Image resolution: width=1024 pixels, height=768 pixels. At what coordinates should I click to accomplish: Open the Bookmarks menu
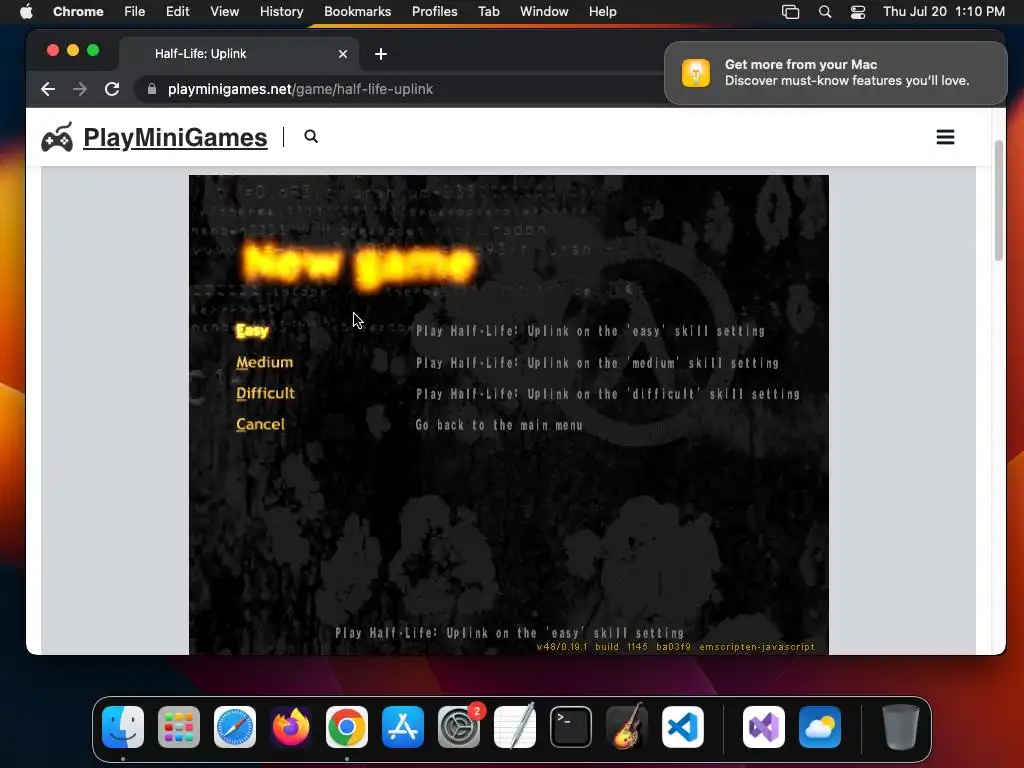(x=358, y=12)
